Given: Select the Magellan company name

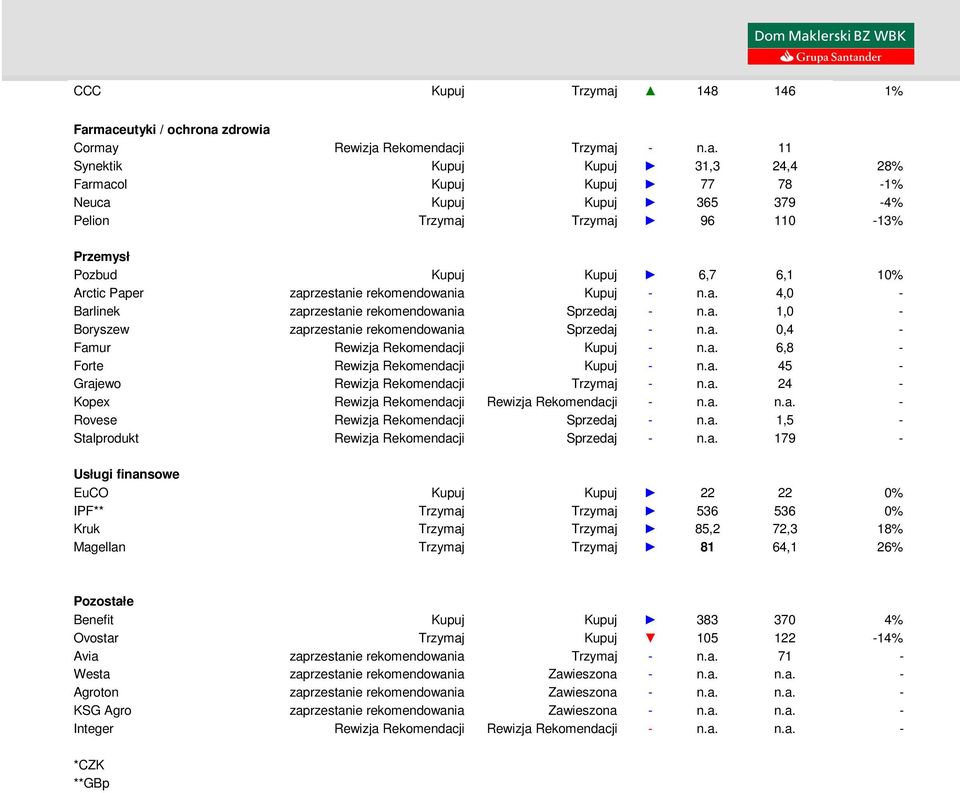Looking at the screenshot, I should click(x=99, y=547).
